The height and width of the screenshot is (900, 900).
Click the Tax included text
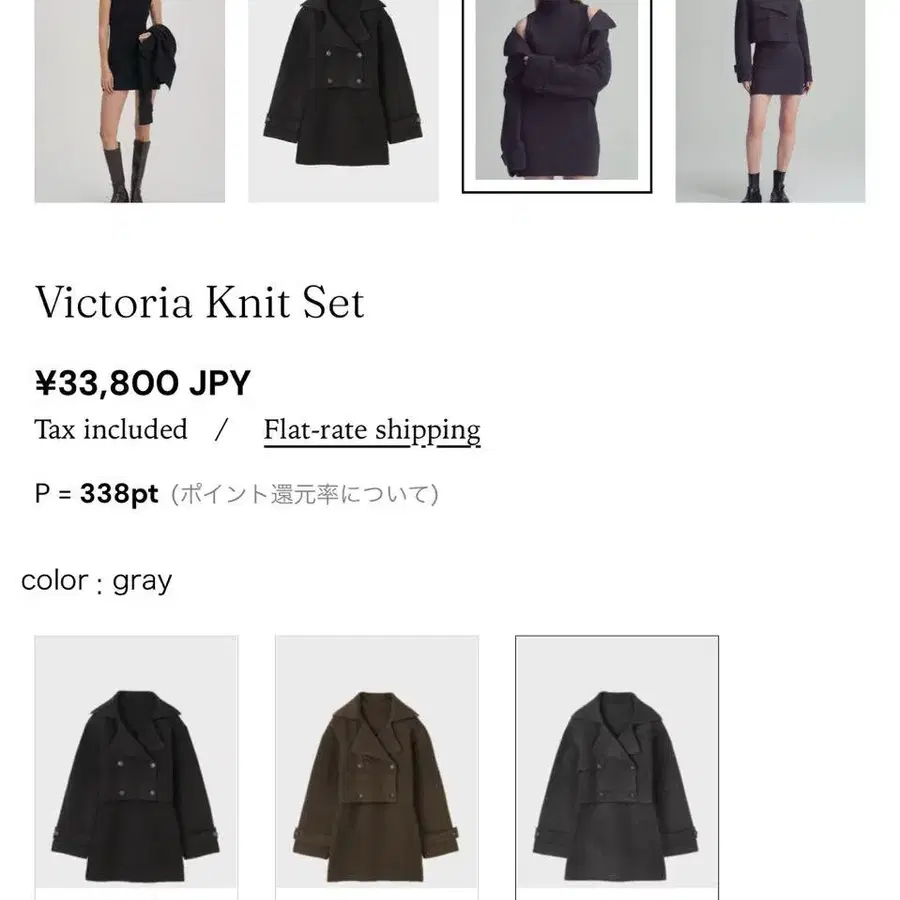pos(111,429)
